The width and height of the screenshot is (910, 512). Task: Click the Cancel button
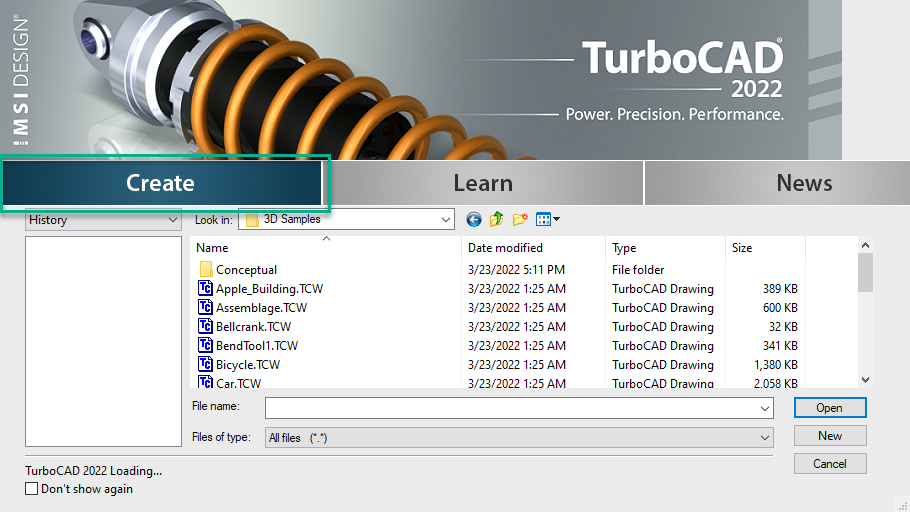830,463
